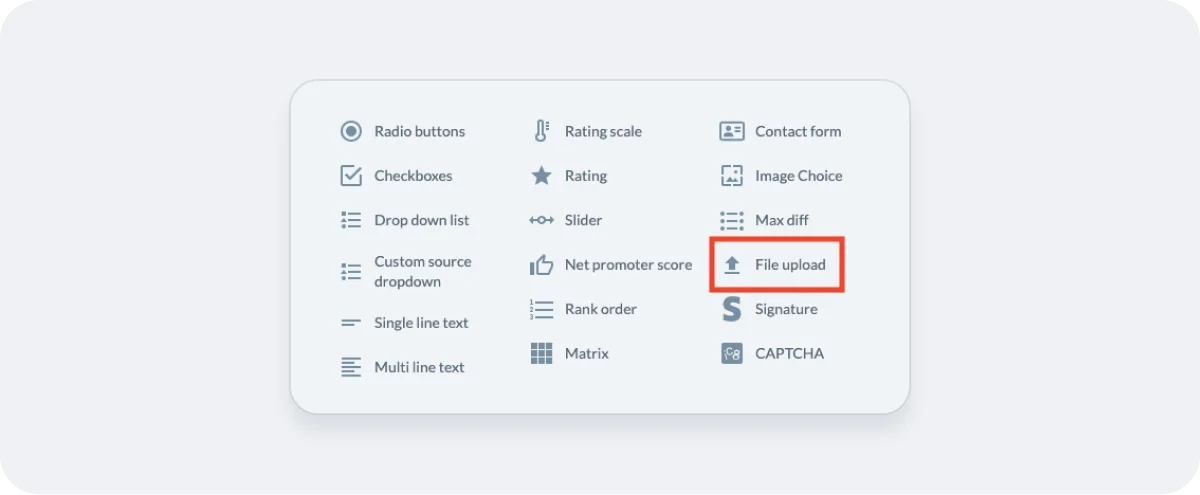The width and height of the screenshot is (1200, 495).
Task: Choose the "Rating" label beside the star
Action: (586, 176)
